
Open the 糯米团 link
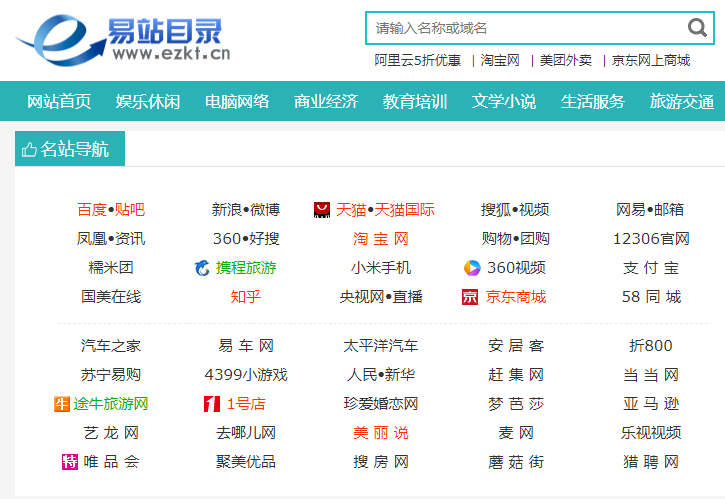click(111, 268)
